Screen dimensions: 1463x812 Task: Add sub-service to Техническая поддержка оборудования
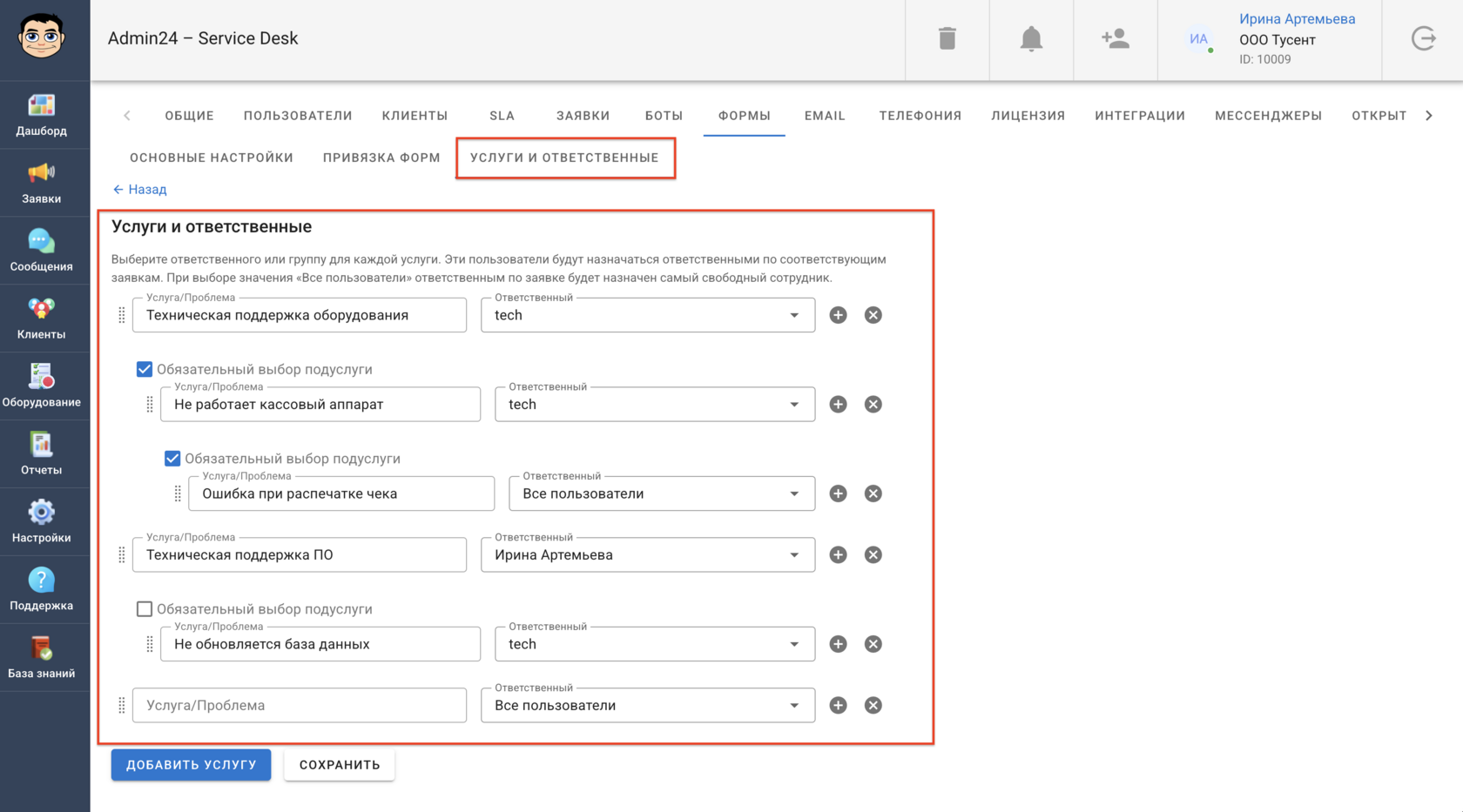point(838,315)
